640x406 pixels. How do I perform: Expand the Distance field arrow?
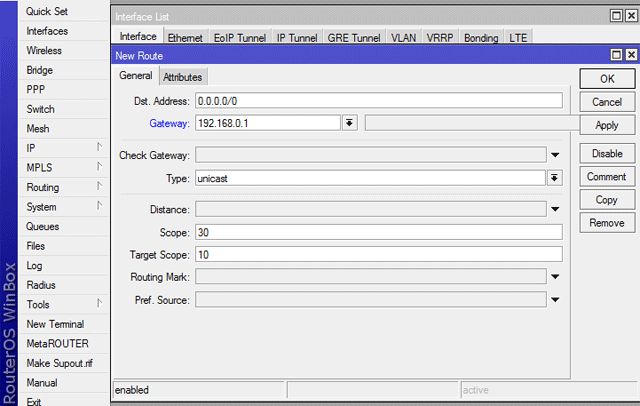click(x=554, y=210)
